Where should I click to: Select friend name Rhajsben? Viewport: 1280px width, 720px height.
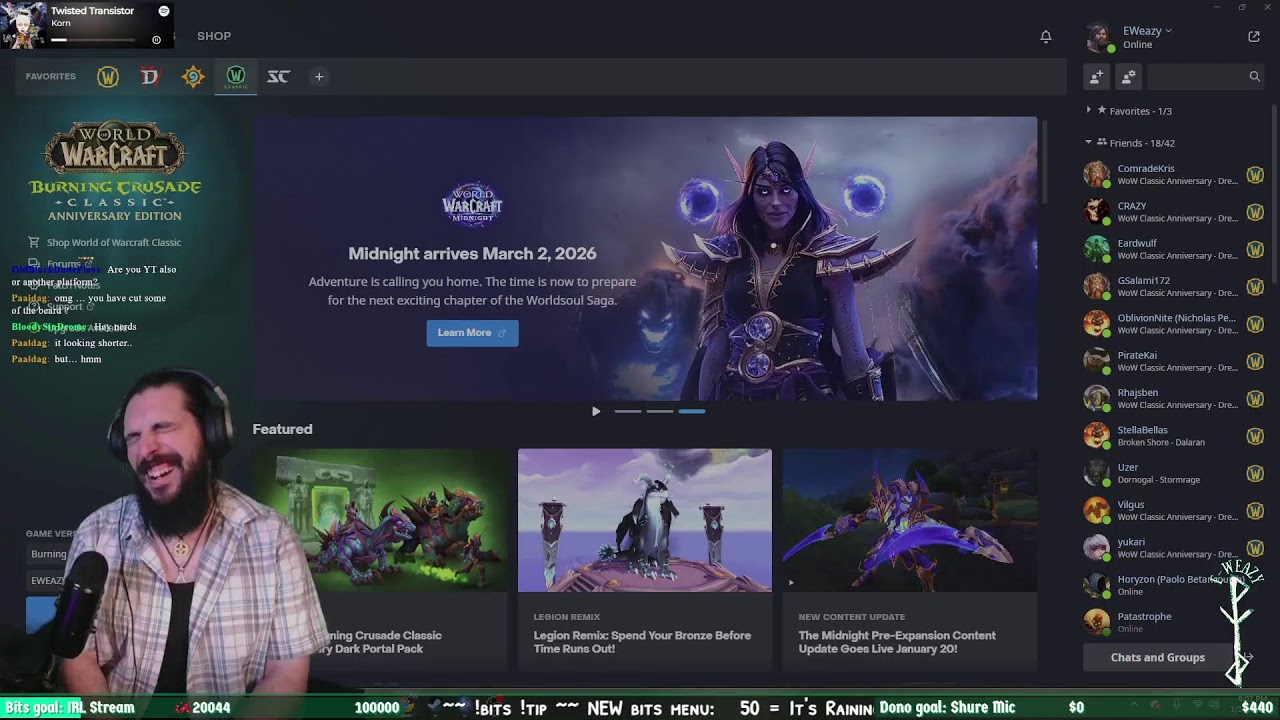[x=1138, y=393]
